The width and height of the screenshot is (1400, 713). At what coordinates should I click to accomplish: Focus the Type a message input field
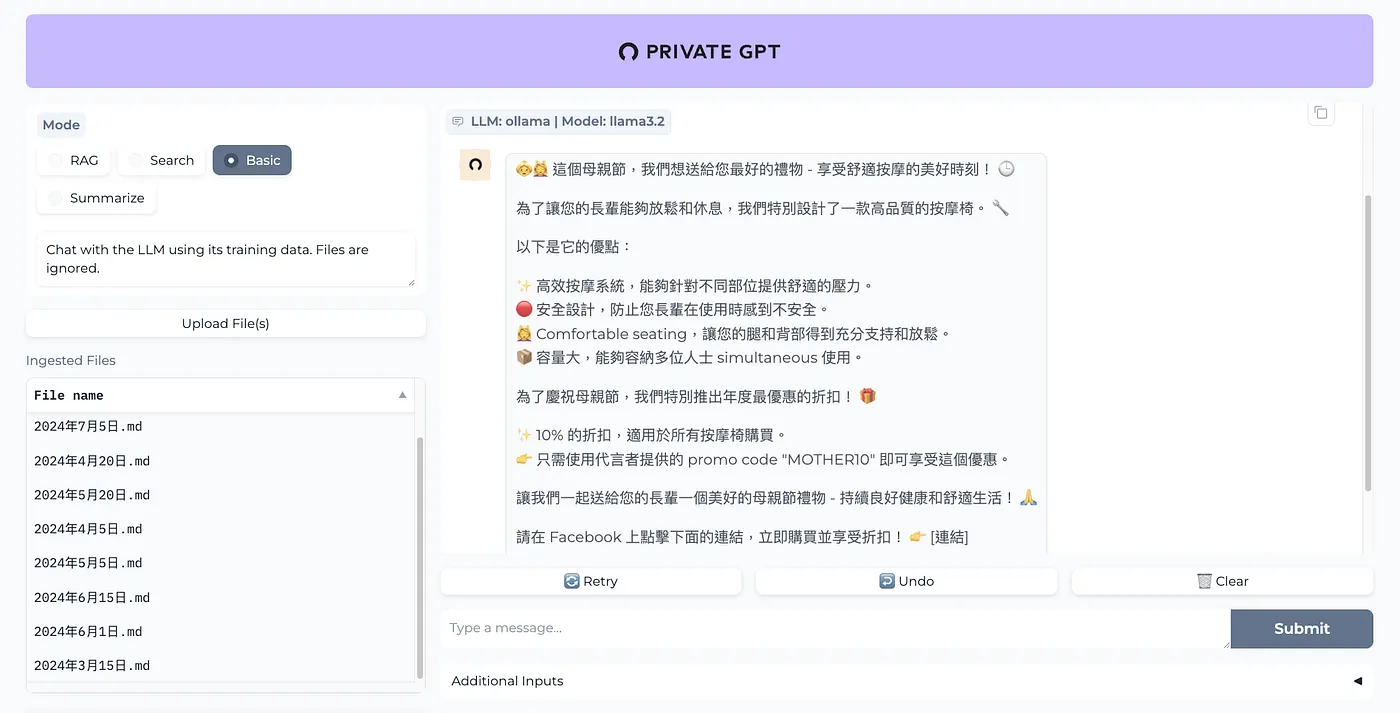point(836,629)
